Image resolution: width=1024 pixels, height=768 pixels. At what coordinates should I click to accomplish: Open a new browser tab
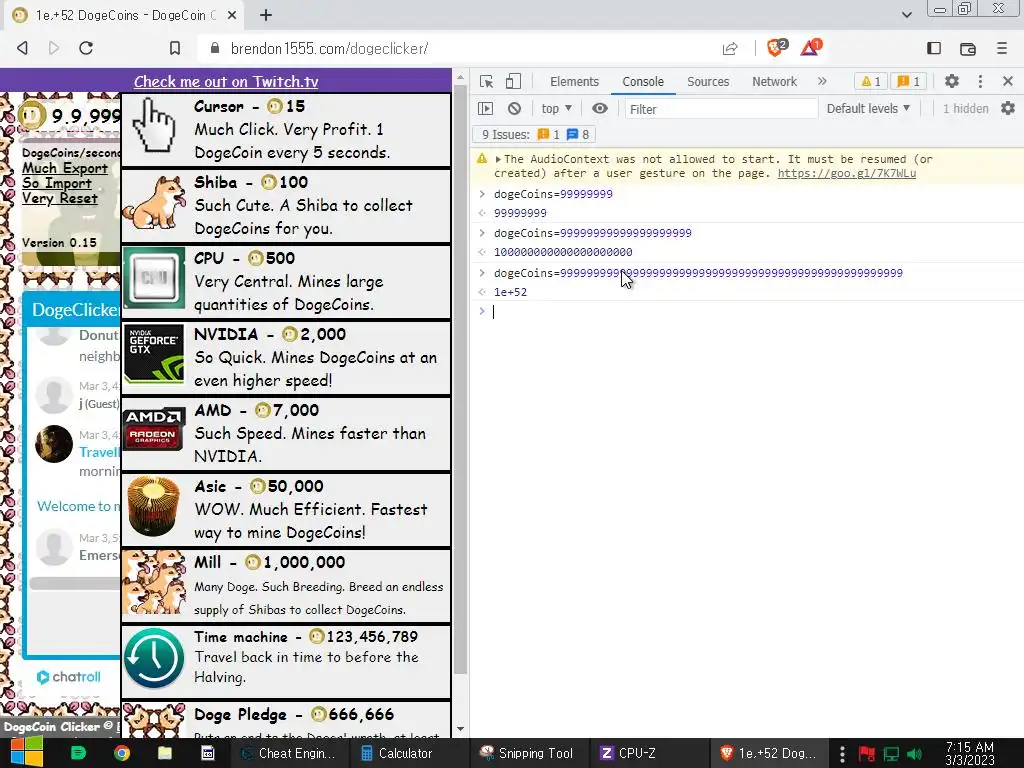tap(266, 15)
